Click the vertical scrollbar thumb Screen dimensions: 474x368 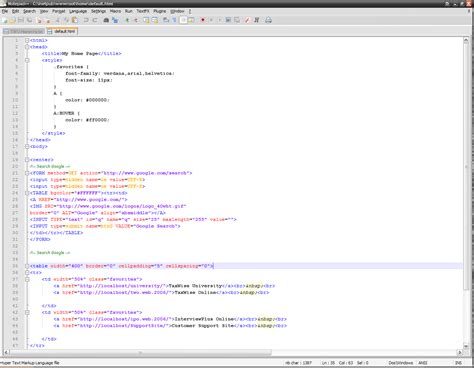tap(466, 167)
